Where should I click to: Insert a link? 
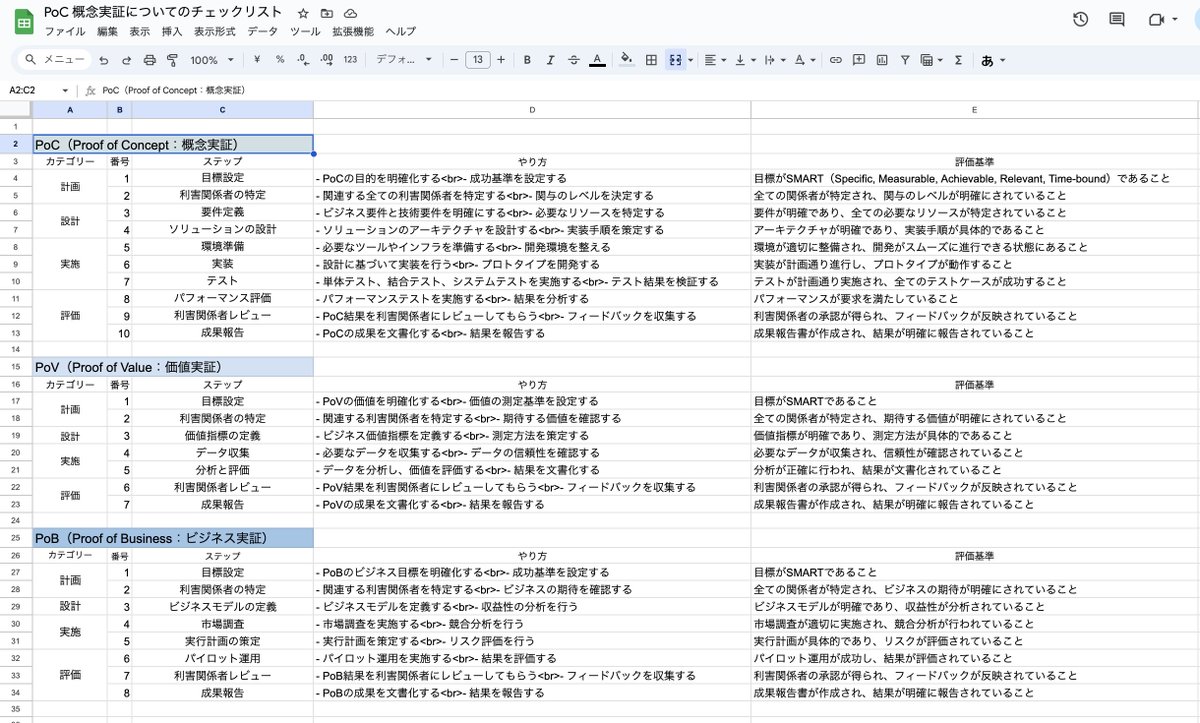[x=836, y=60]
